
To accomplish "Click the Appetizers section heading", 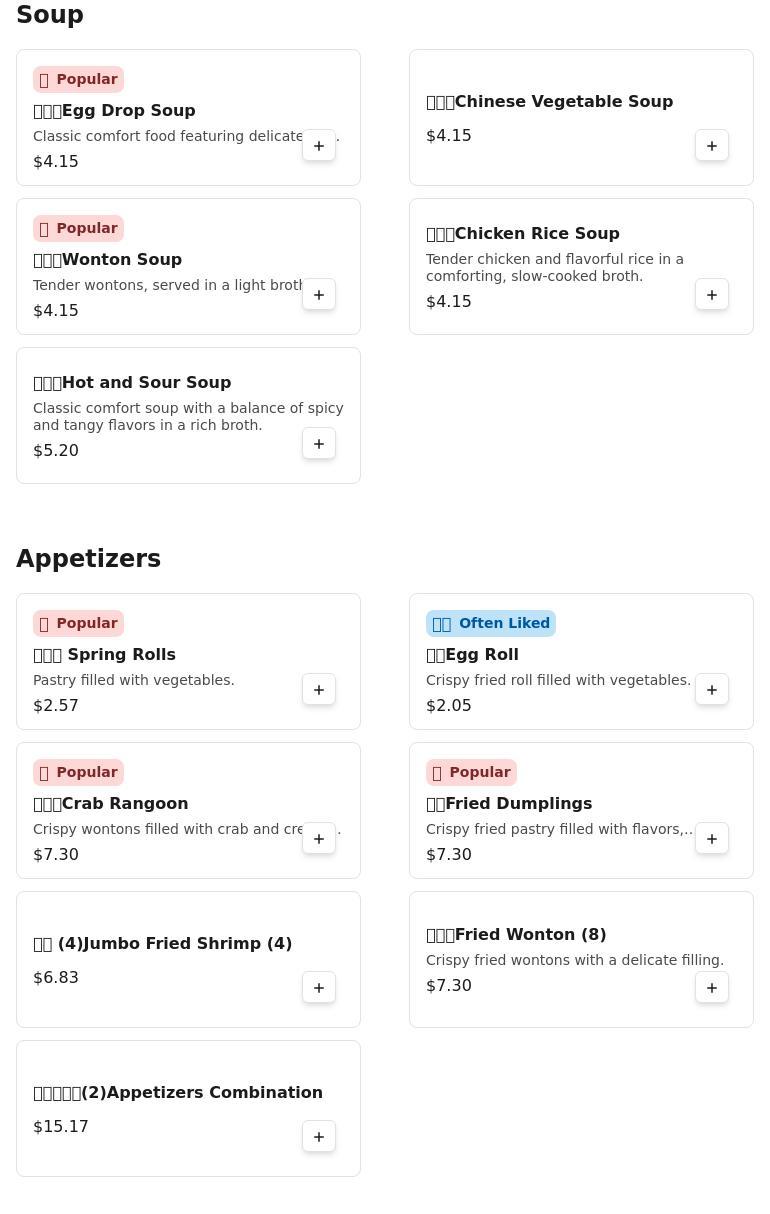I will tap(89, 559).
